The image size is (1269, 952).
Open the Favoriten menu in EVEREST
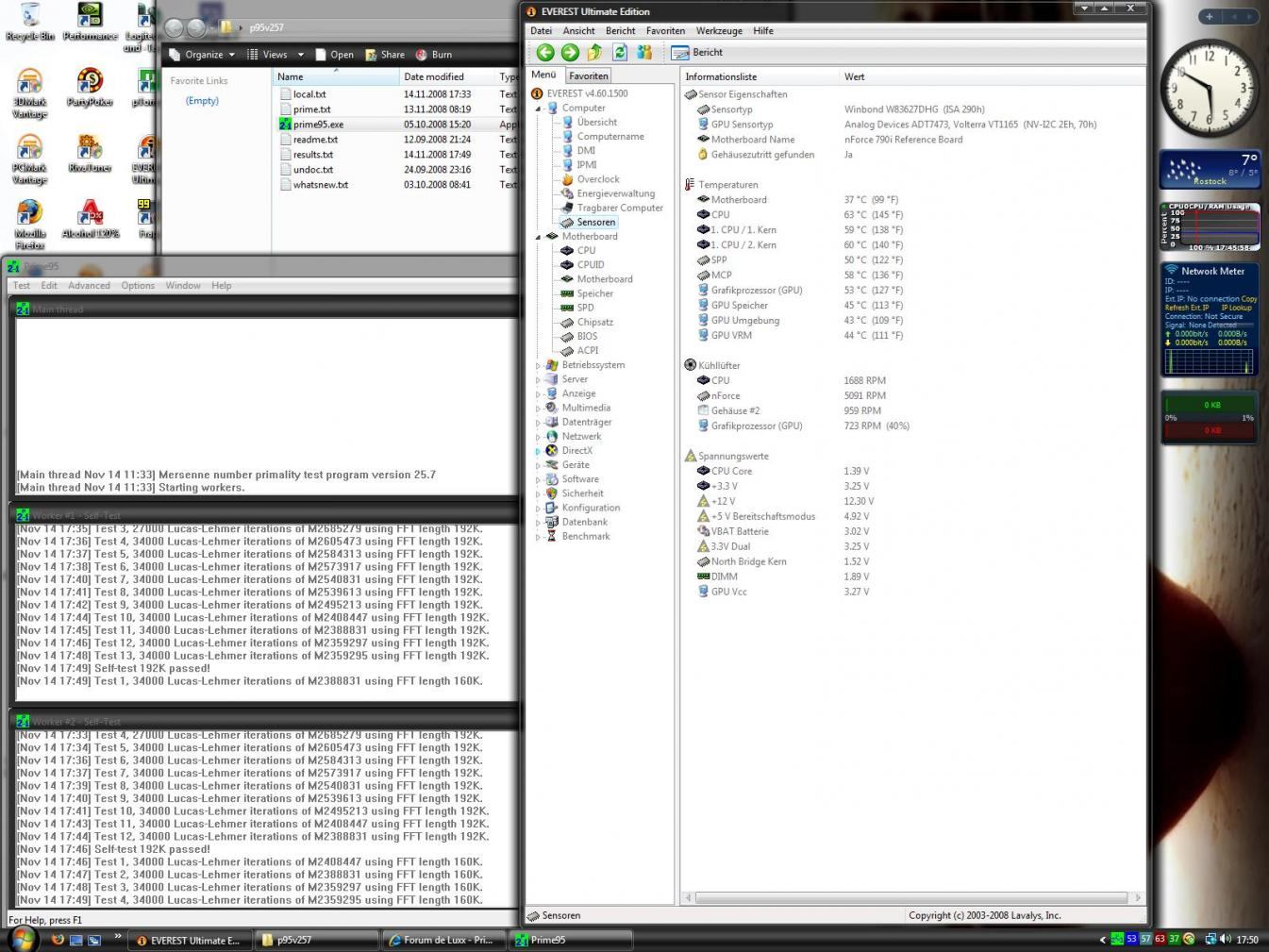(665, 31)
